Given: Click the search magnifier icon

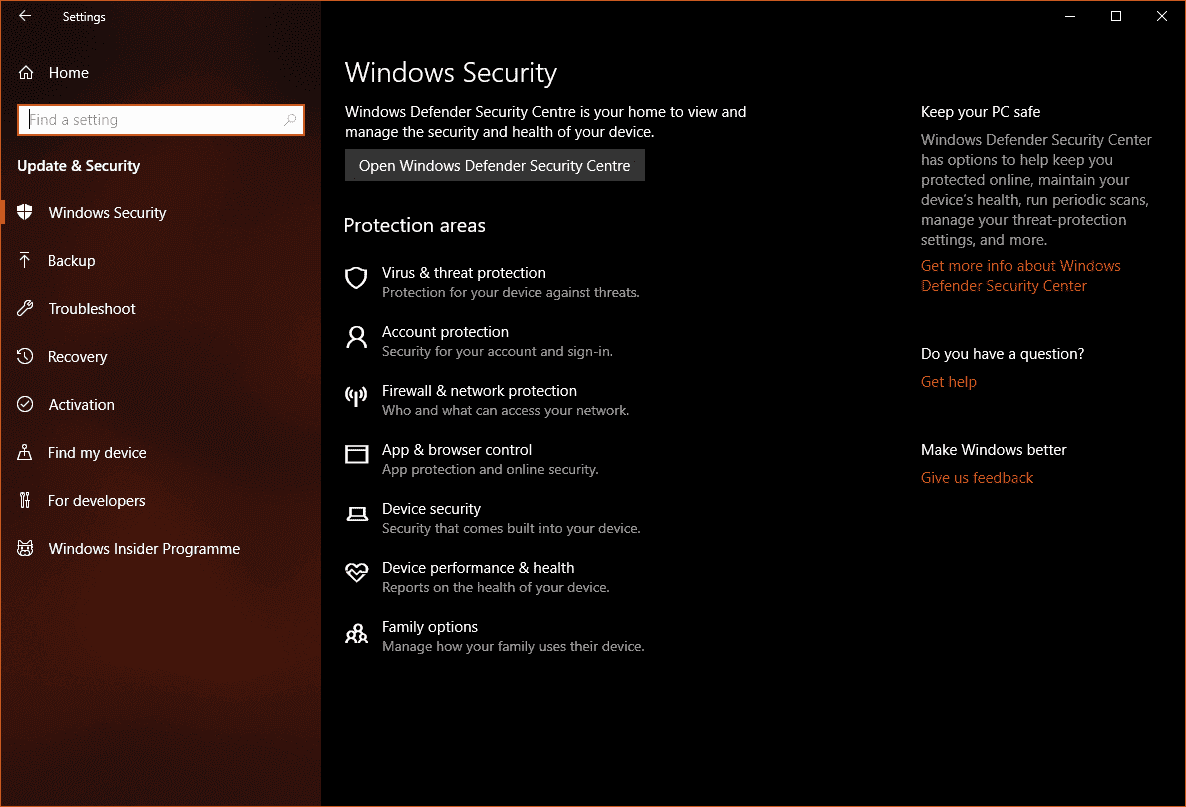Looking at the screenshot, I should tap(290, 119).
